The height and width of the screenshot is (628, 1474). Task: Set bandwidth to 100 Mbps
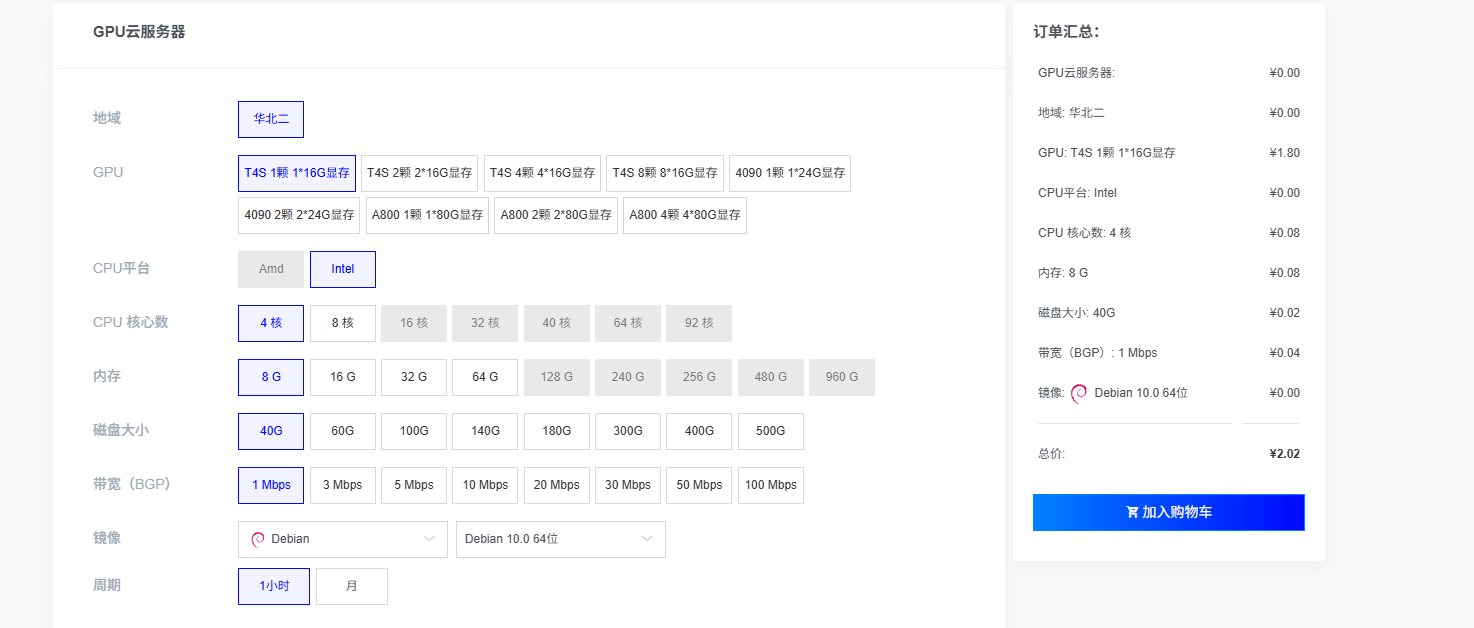click(x=771, y=485)
